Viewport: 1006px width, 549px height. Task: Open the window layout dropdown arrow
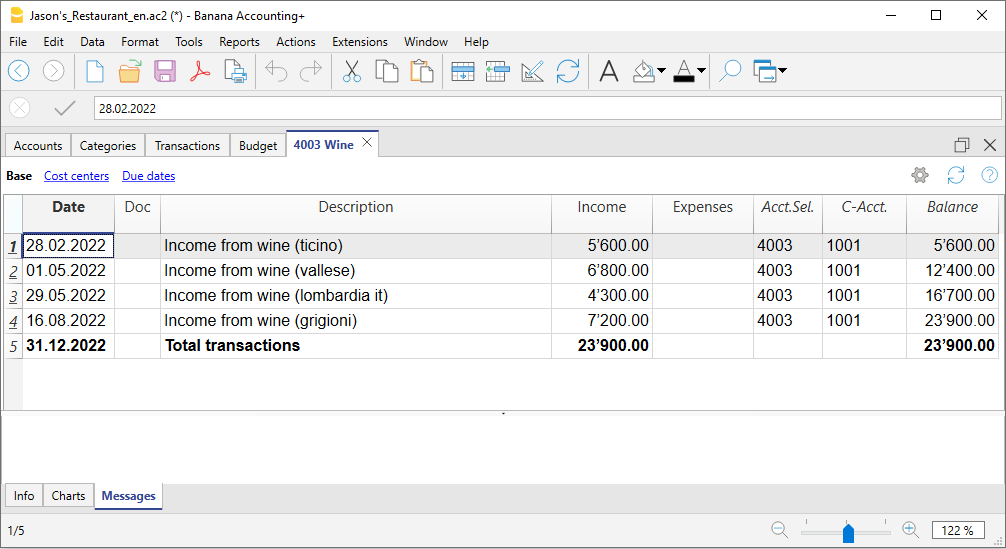(x=781, y=71)
